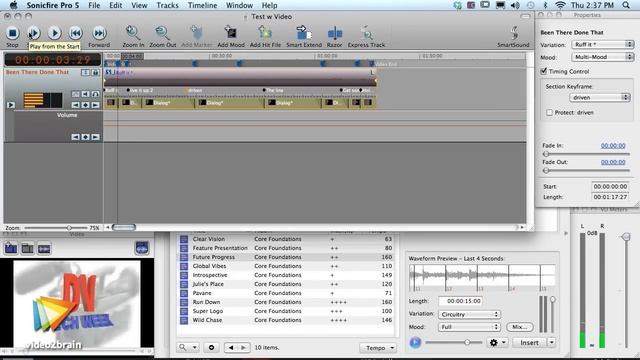Toggle the Timing Control checkbox
Viewport: 640px width, 360px height.
(544, 71)
